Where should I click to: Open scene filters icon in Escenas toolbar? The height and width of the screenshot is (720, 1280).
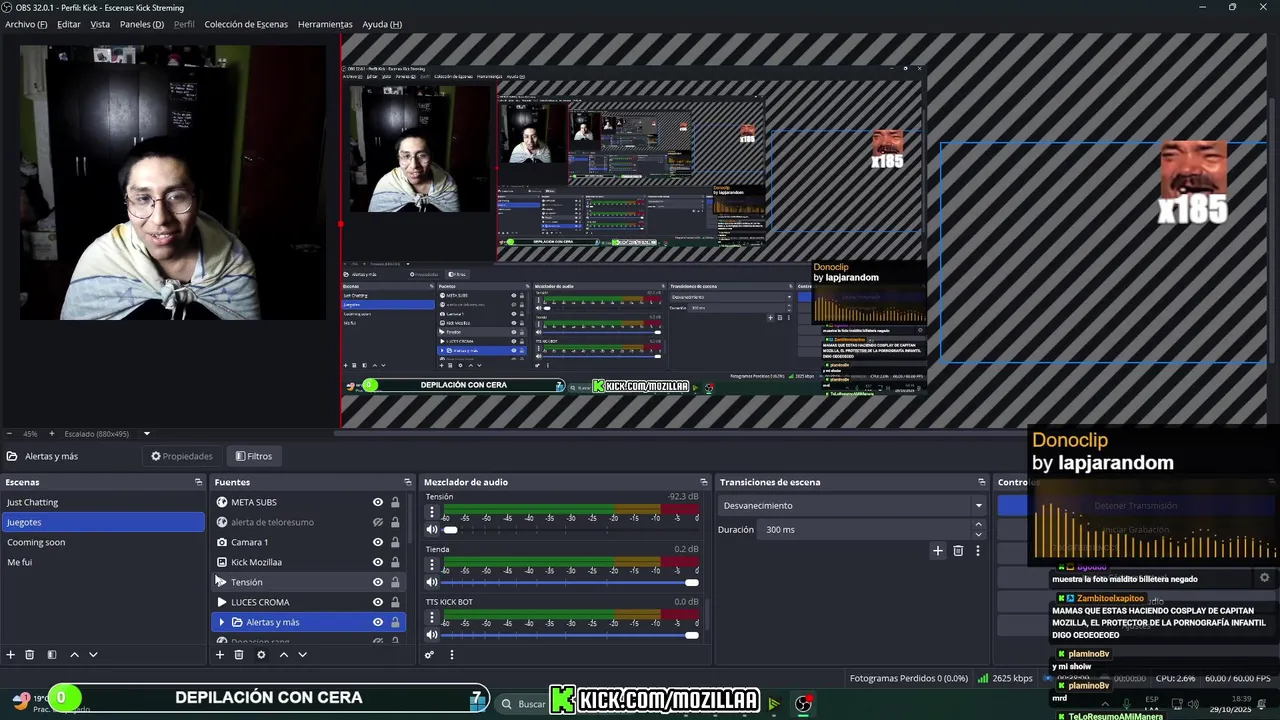(x=52, y=655)
